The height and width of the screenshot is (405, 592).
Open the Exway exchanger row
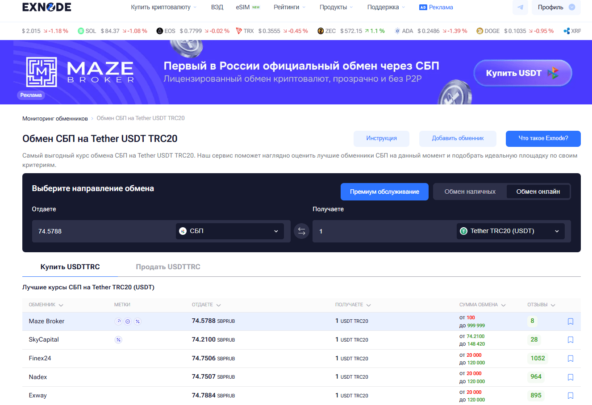point(301,395)
